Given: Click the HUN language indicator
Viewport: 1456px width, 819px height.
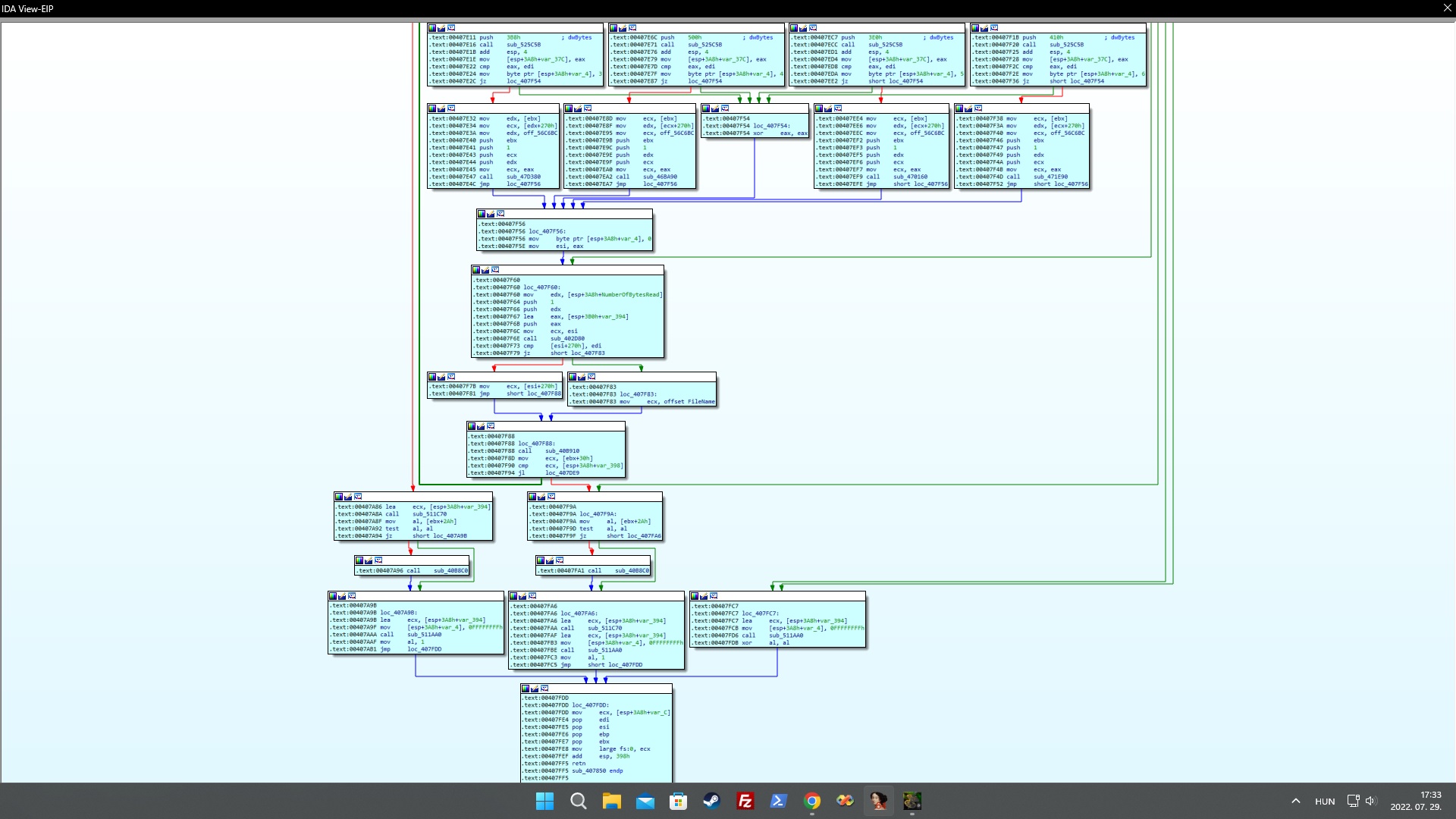Looking at the screenshot, I should pos(1325,802).
